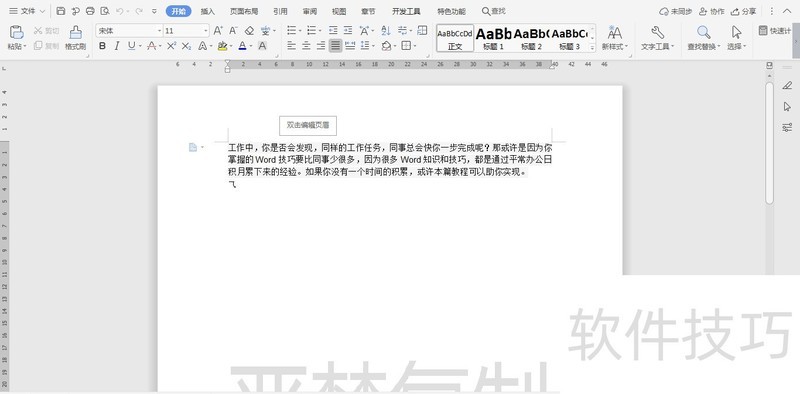Viewport: 800px width, 394px height.
Task: Apply superscript X² formatting
Action: point(171,46)
